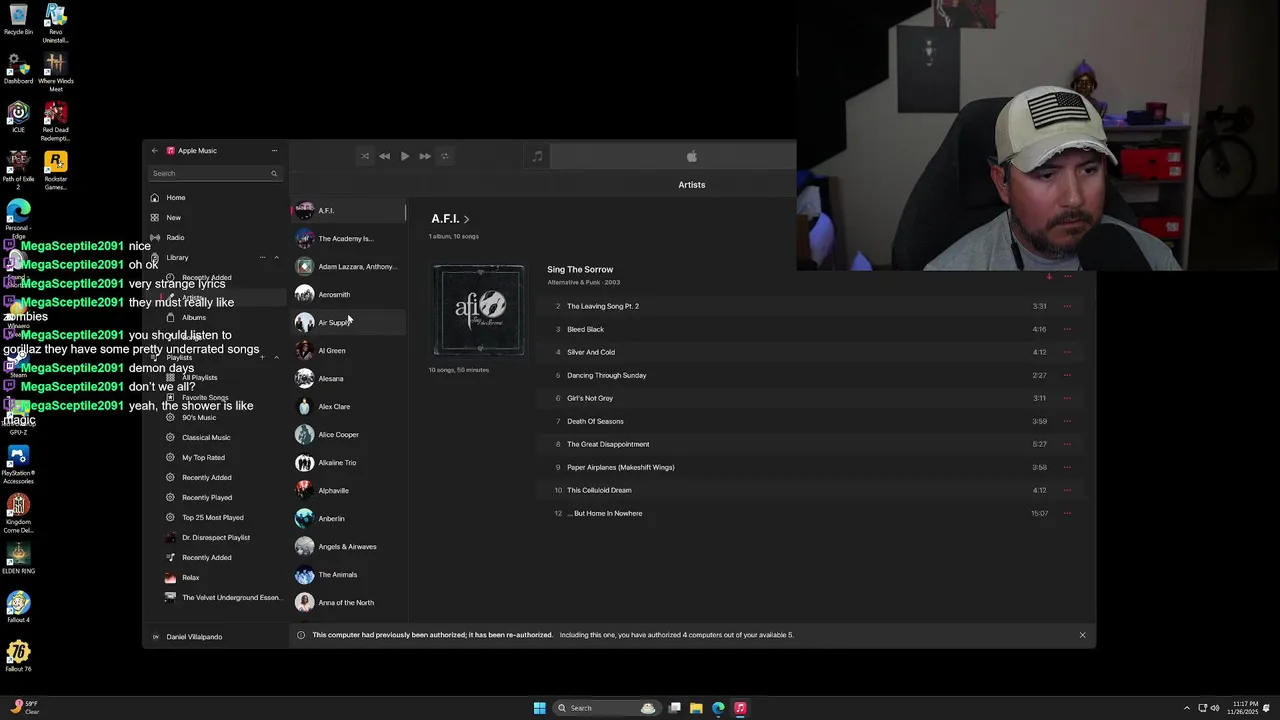Open more options for Death Of Seasons

(1067, 421)
